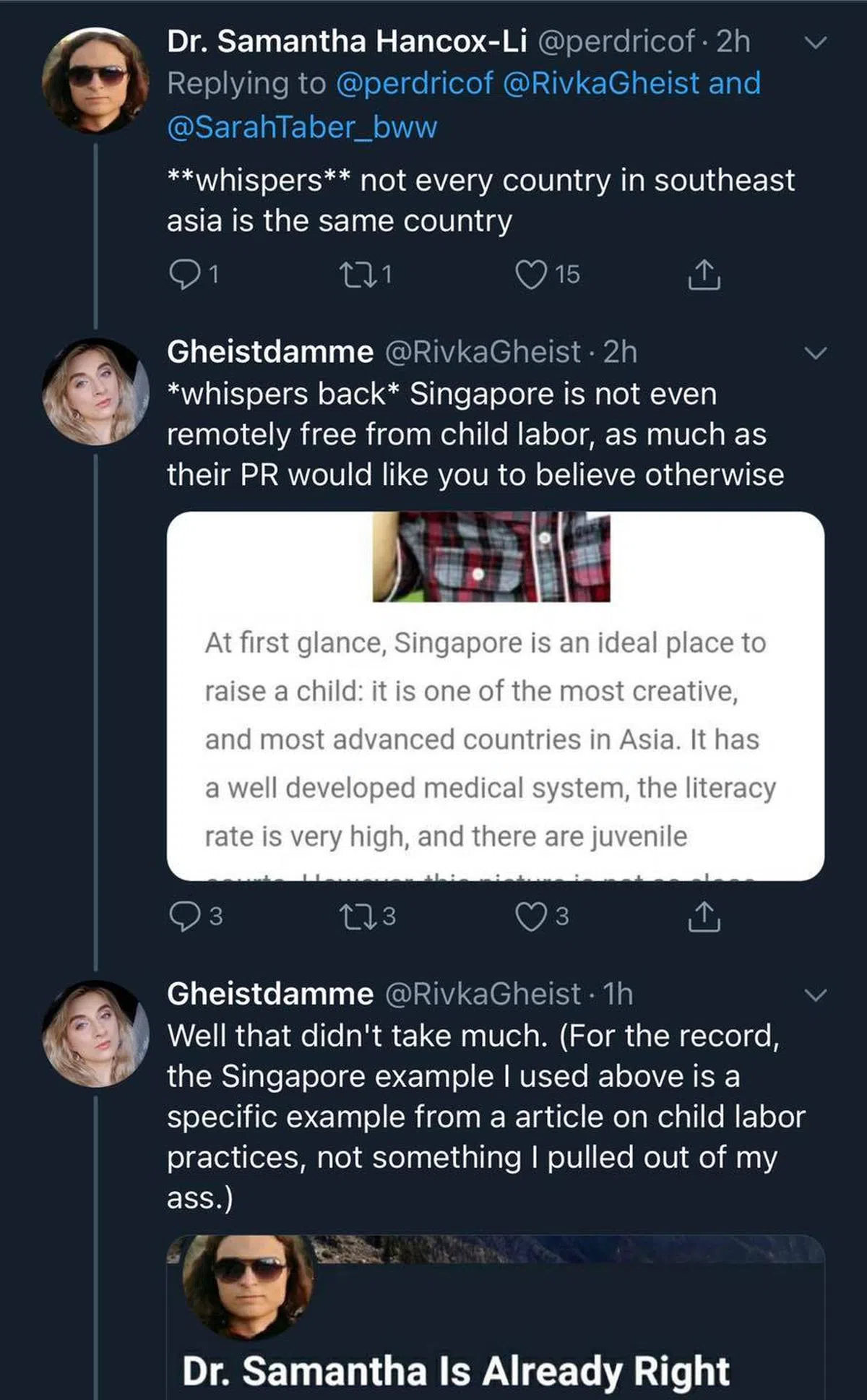Open Dr. Samantha Hancox-Li's profile picture
Screen dimensions: 867x1400
tap(95, 80)
